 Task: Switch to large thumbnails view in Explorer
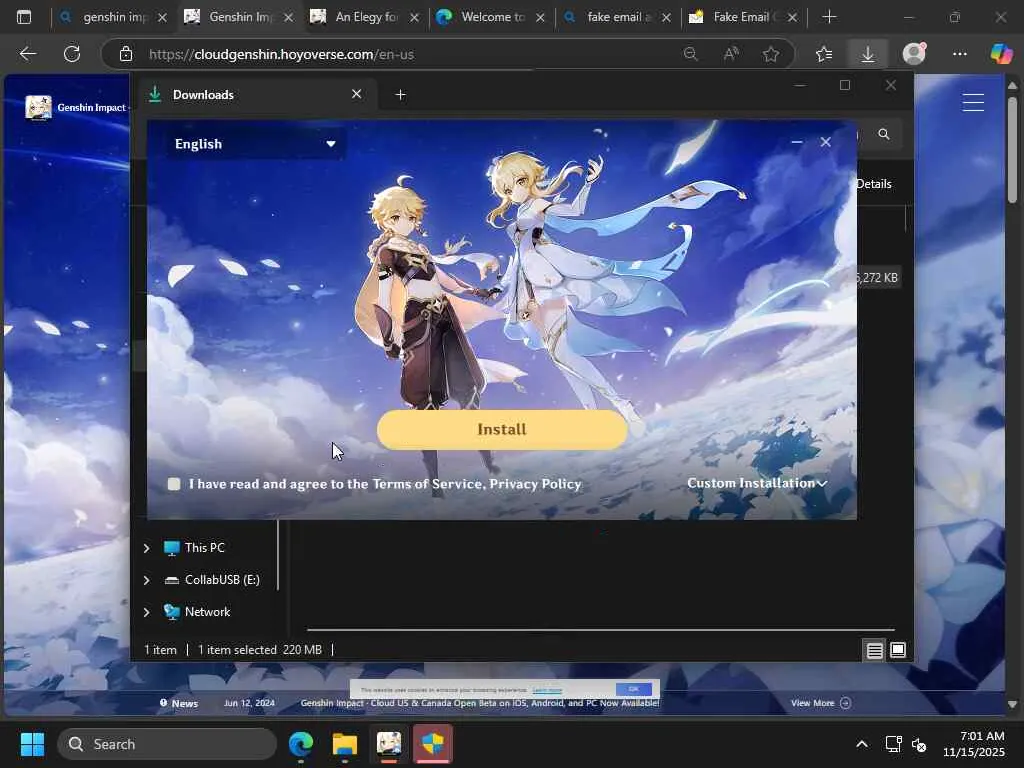(x=898, y=650)
